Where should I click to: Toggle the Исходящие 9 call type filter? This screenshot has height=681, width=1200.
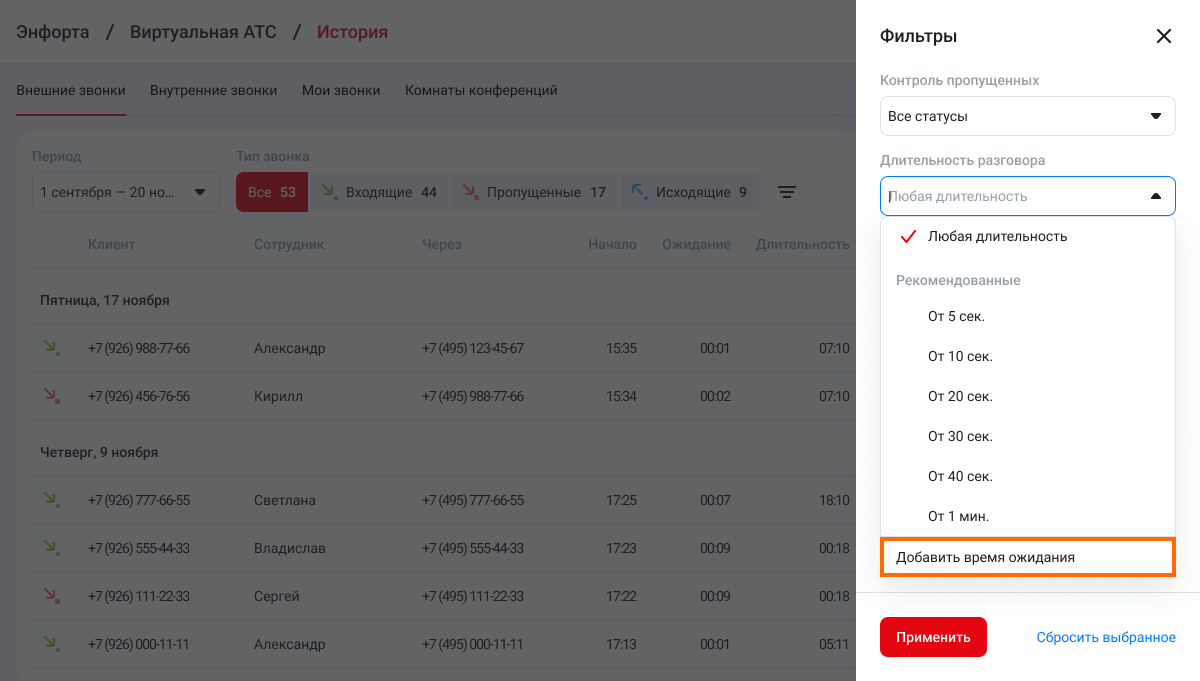[689, 192]
